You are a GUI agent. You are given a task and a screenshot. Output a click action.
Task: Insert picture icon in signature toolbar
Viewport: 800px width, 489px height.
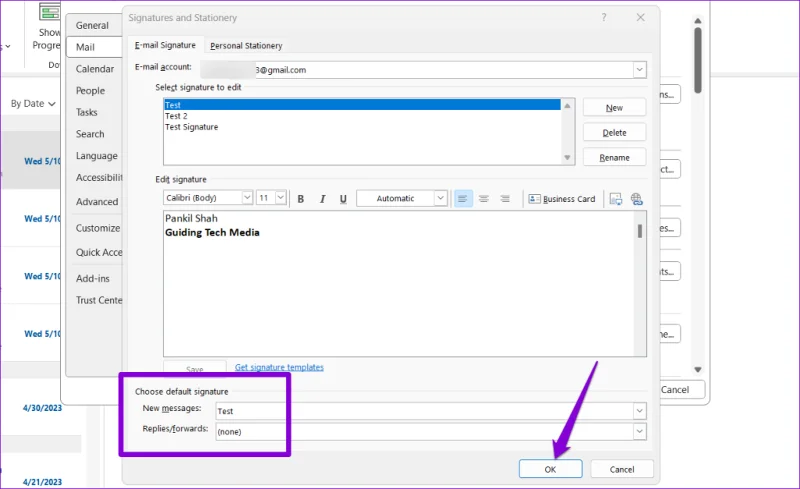pos(616,199)
